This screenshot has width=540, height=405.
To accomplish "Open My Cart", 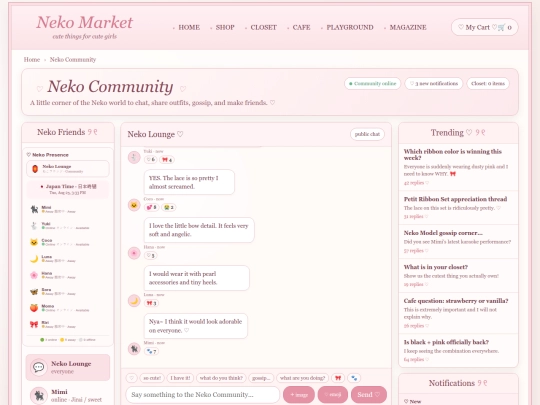I will 485,27.
